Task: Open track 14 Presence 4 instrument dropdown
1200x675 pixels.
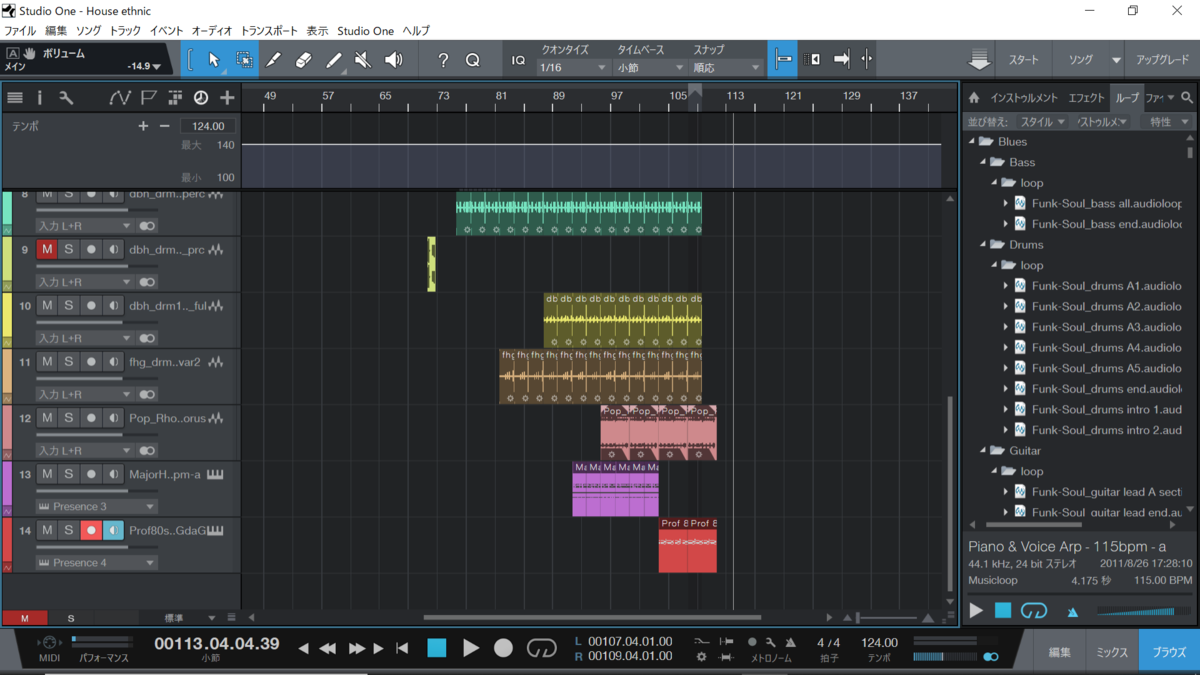Action: pyautogui.click(x=97, y=562)
